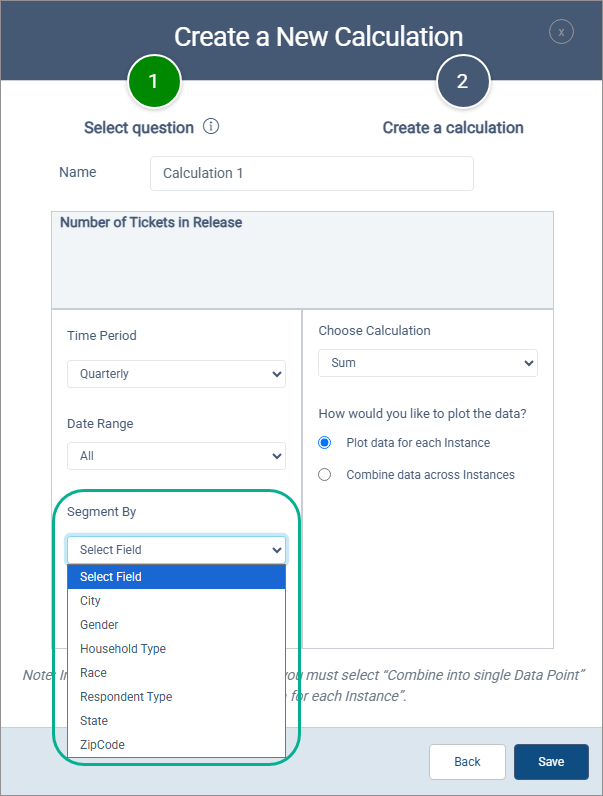Expand the Date Range dropdown

point(176,456)
